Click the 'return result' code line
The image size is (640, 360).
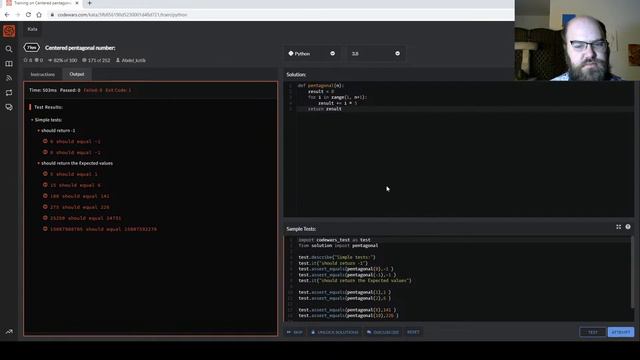(324, 109)
